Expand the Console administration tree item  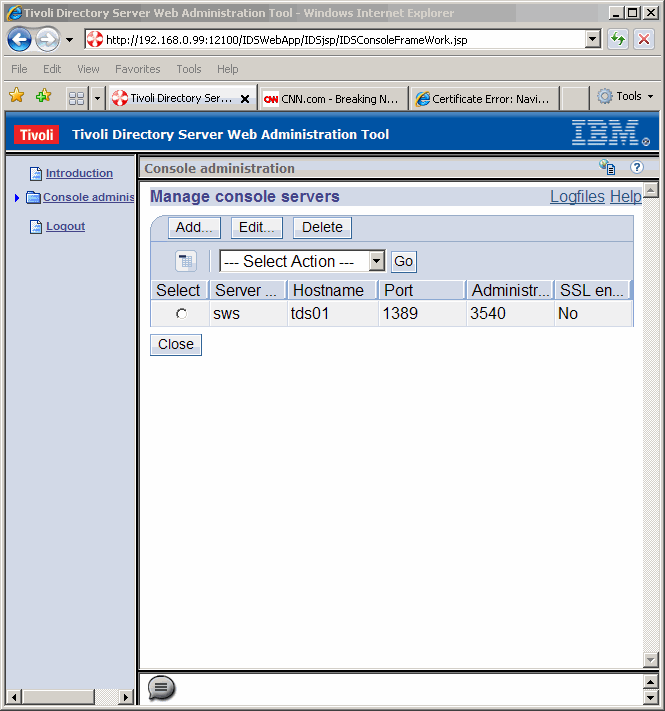pyautogui.click(x=17, y=198)
